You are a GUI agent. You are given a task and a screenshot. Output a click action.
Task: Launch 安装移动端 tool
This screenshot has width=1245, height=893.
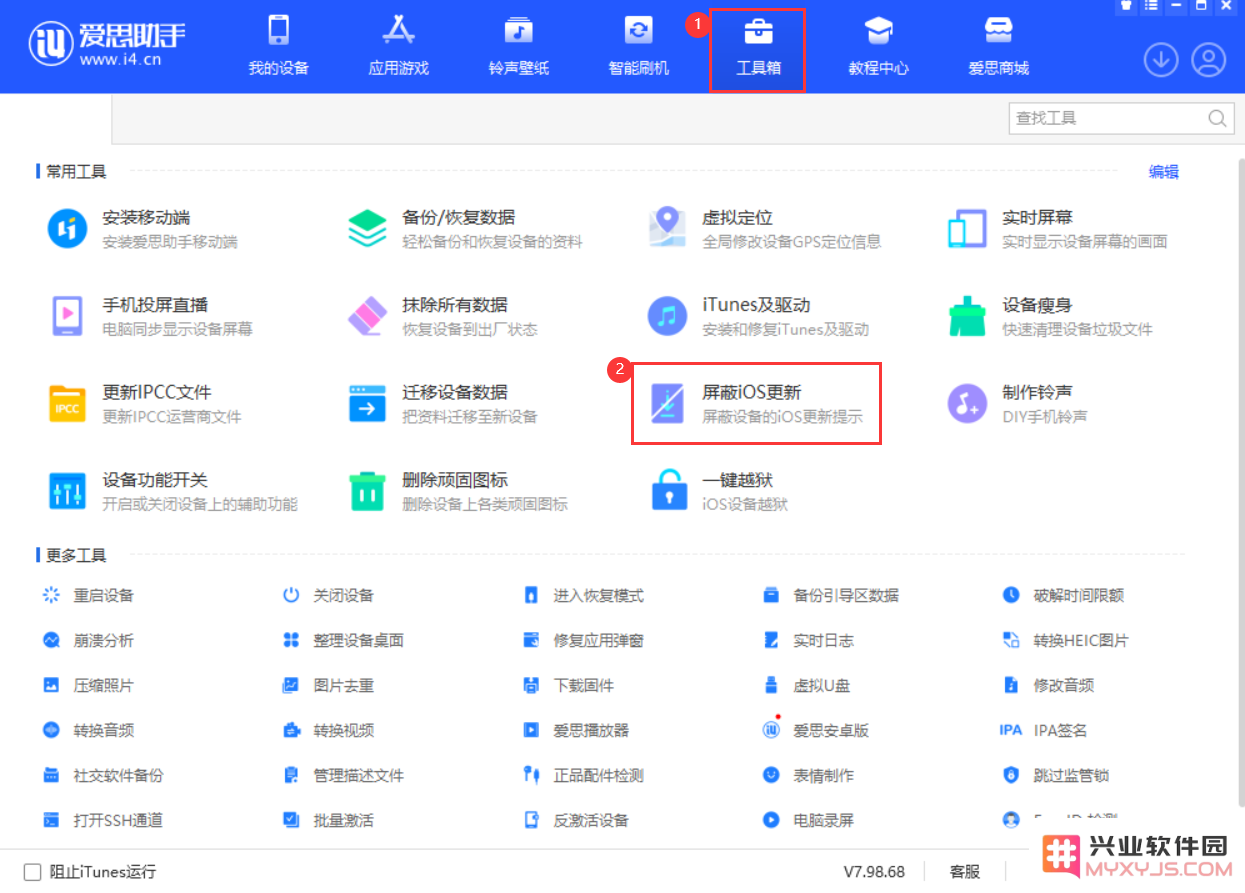coord(143,229)
